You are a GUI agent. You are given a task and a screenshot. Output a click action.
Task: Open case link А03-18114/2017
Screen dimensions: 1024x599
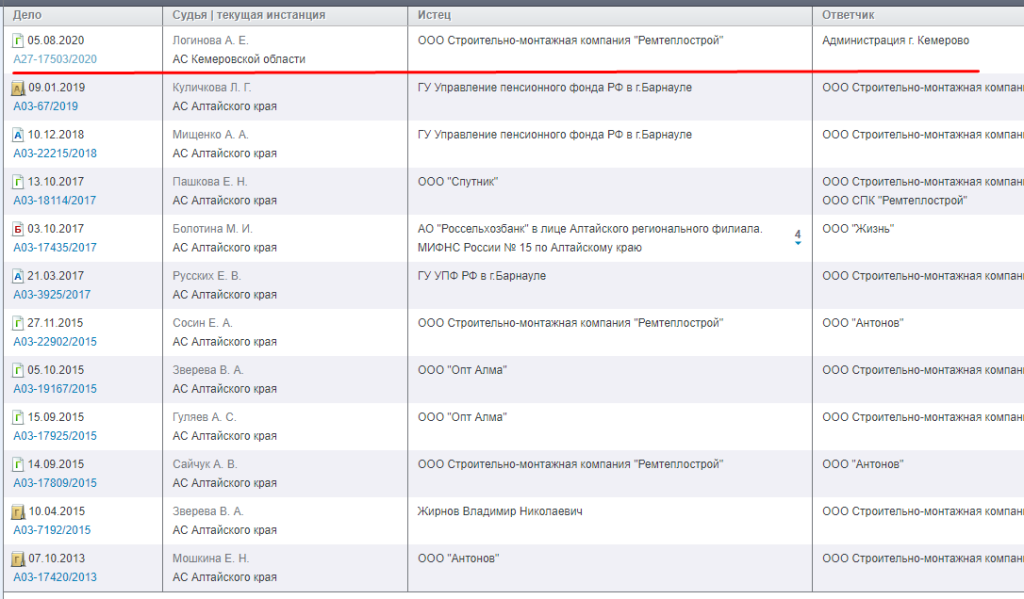point(55,200)
